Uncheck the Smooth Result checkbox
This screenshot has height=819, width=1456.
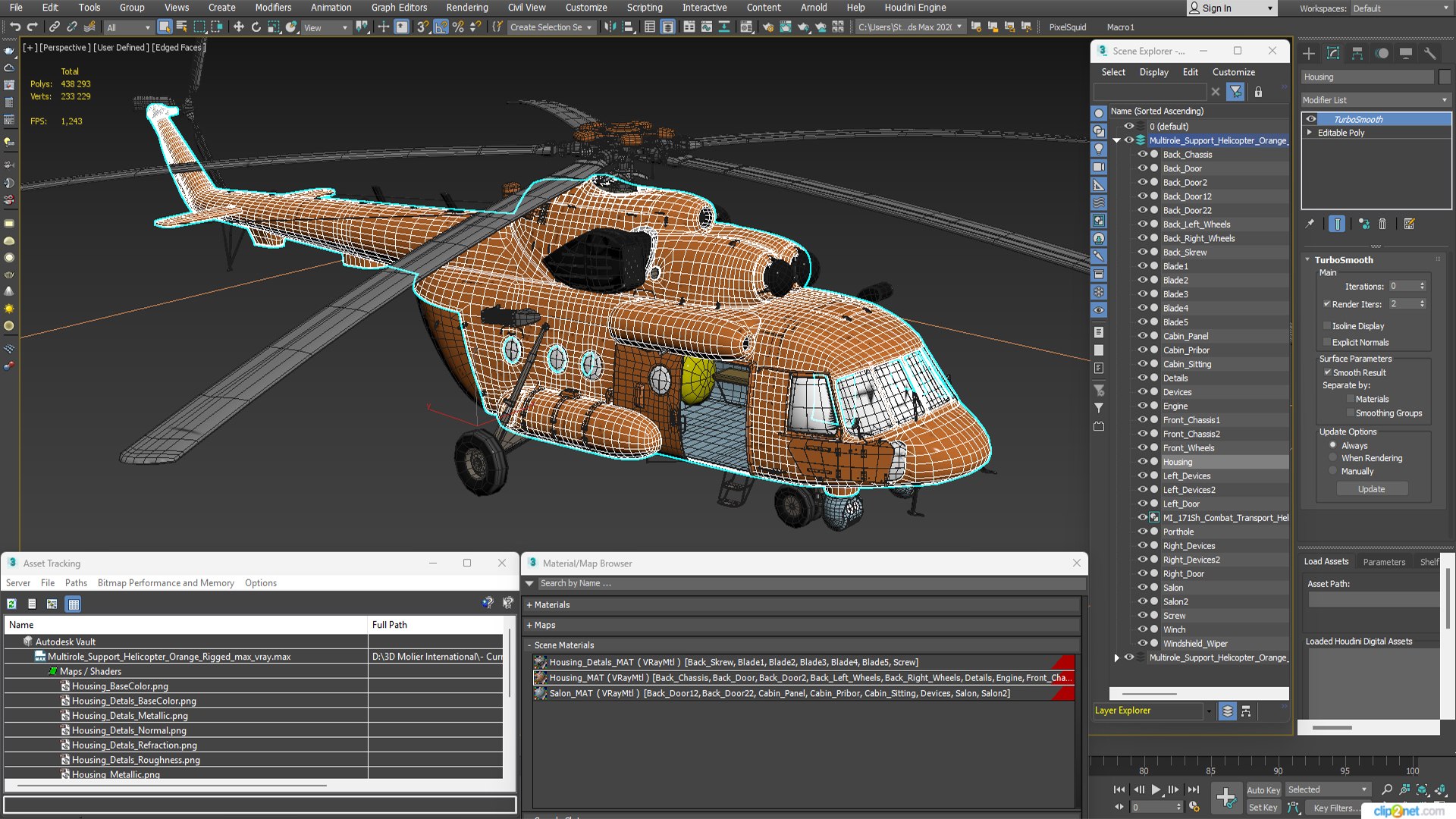point(1327,372)
